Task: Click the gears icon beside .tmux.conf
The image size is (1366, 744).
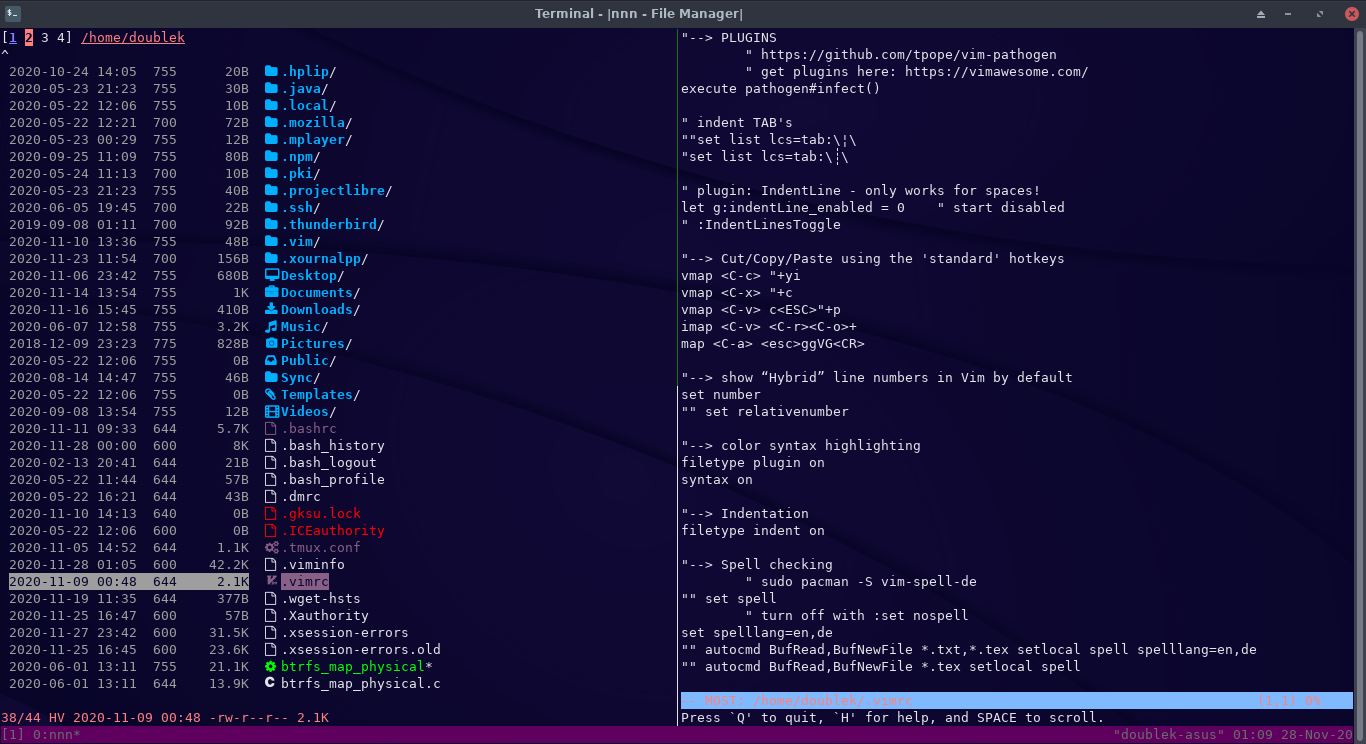Action: point(271,548)
